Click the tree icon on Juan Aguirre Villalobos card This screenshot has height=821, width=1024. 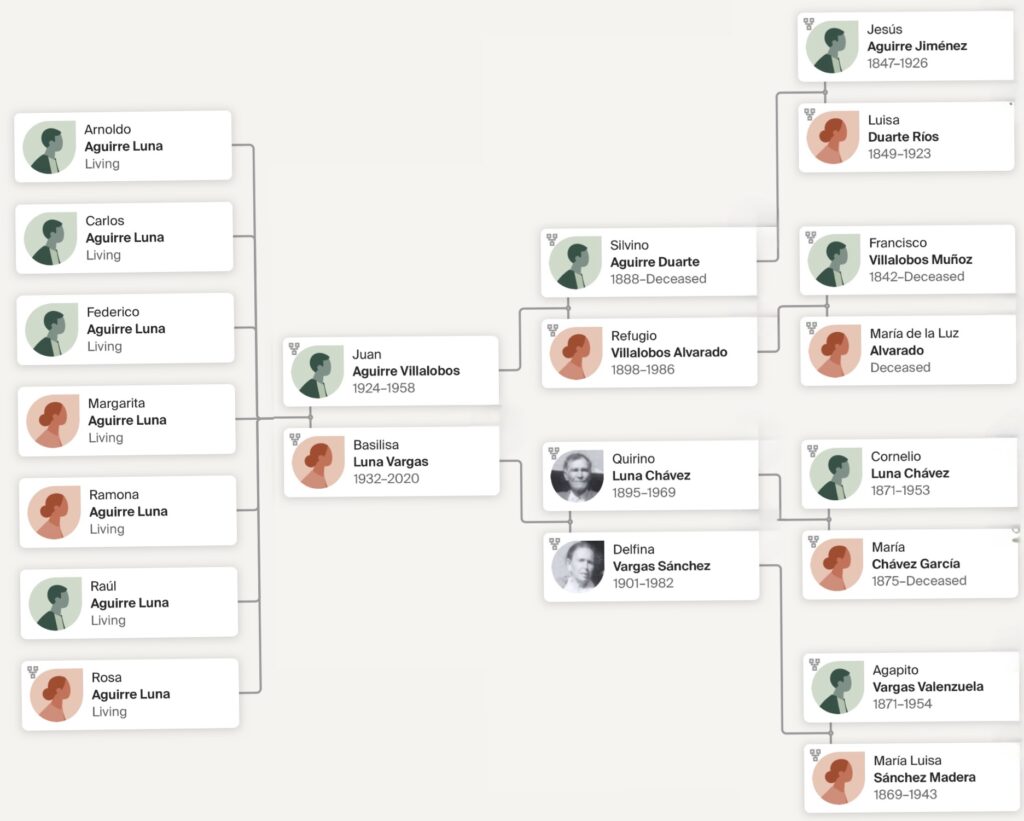294,349
